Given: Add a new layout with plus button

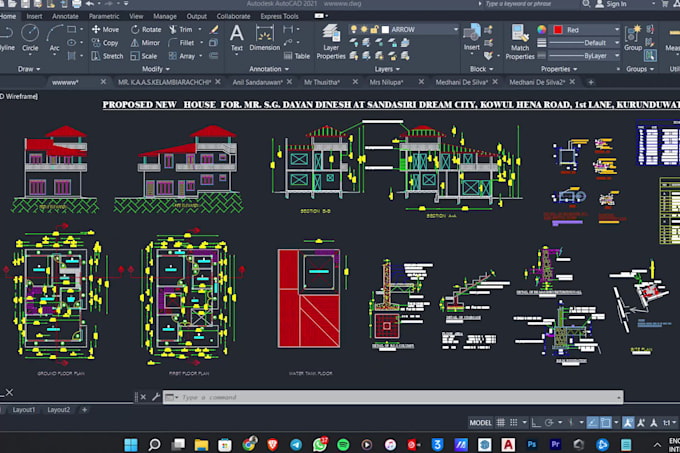Looking at the screenshot, I should (x=85, y=410).
